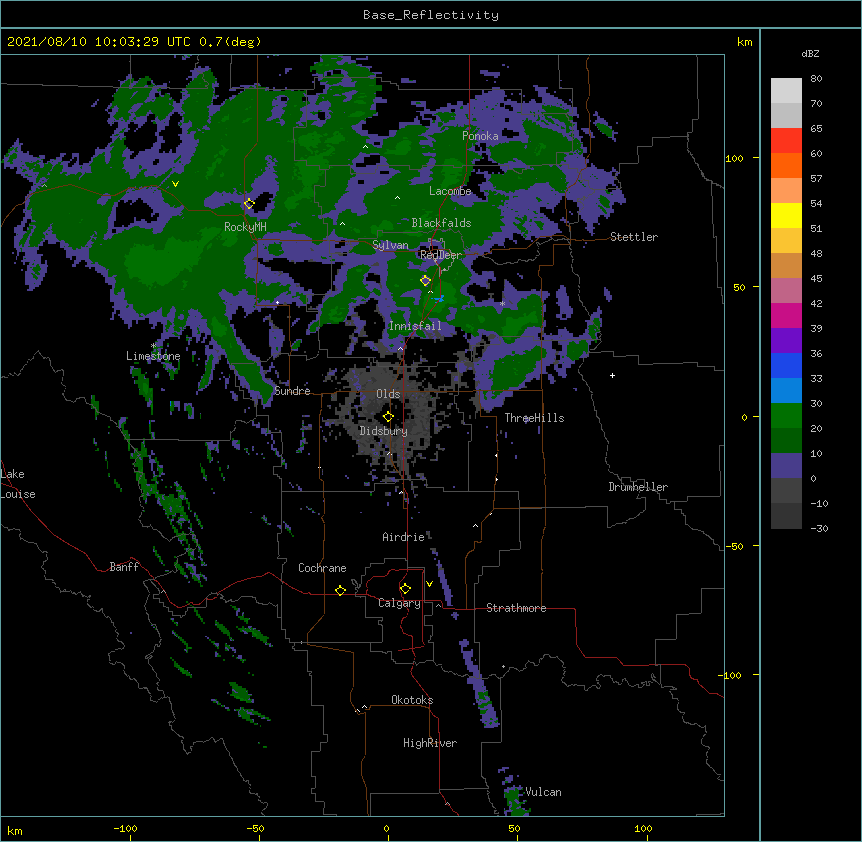
Task: Click the Drumheller label
Action: (638, 487)
